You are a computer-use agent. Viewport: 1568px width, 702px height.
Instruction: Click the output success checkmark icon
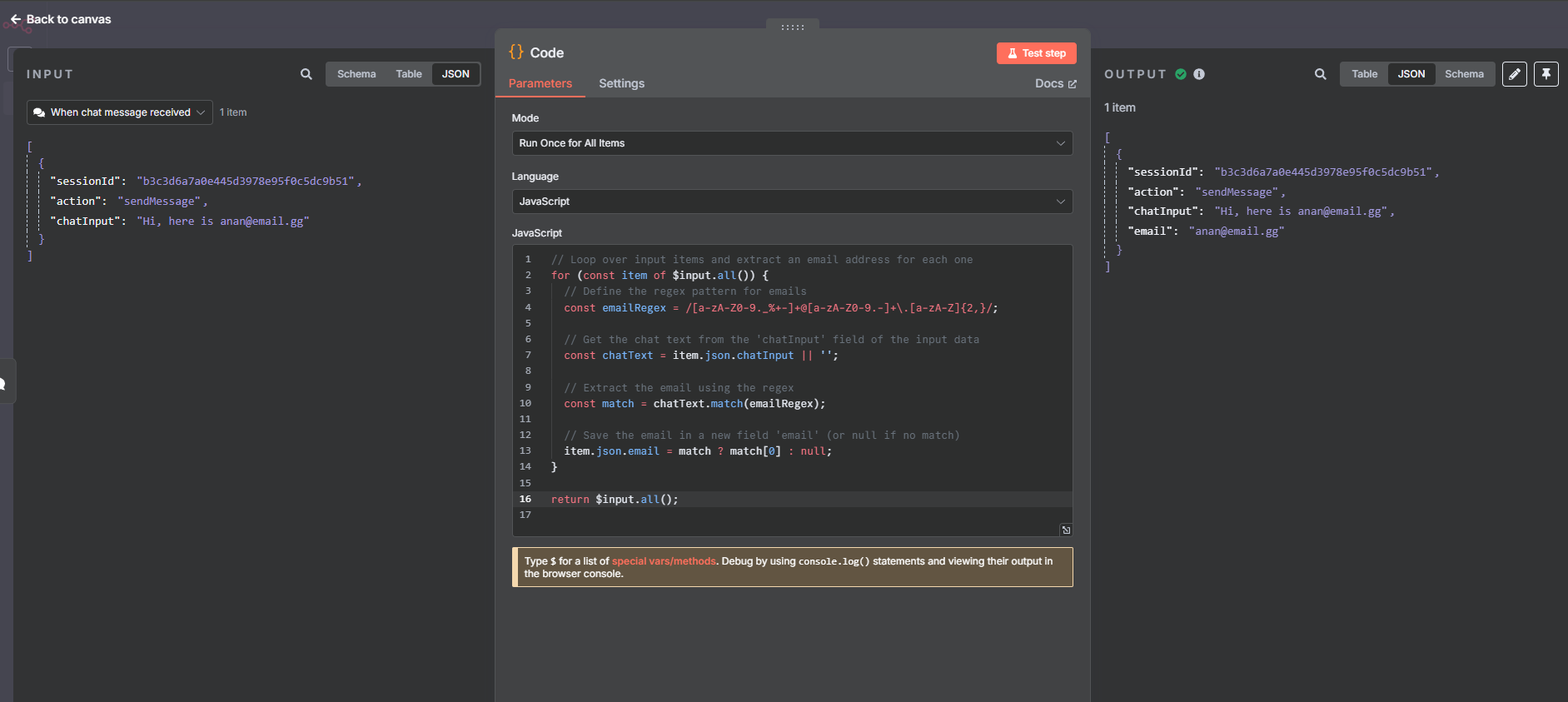(x=1181, y=74)
